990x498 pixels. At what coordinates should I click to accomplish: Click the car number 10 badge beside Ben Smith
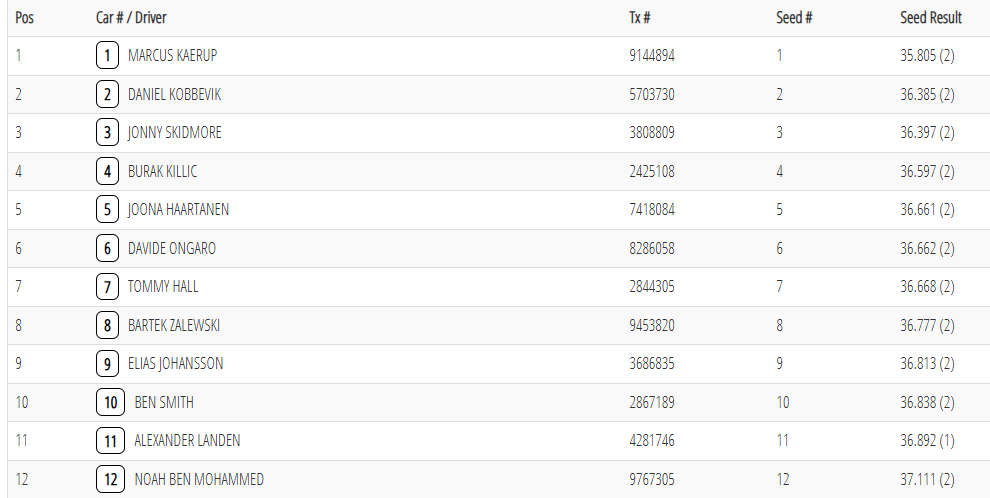(x=110, y=403)
